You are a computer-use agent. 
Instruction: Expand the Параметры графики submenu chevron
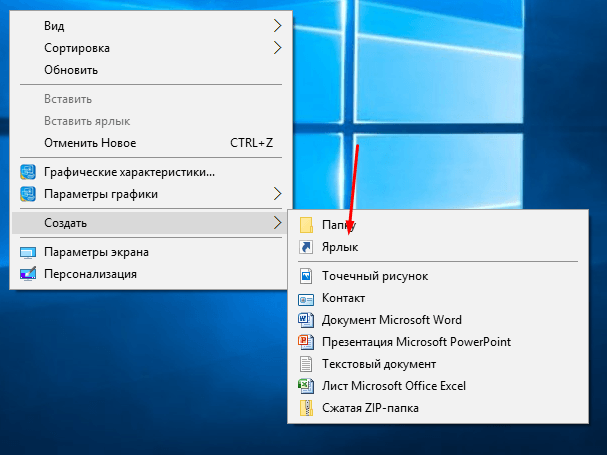(x=278, y=194)
